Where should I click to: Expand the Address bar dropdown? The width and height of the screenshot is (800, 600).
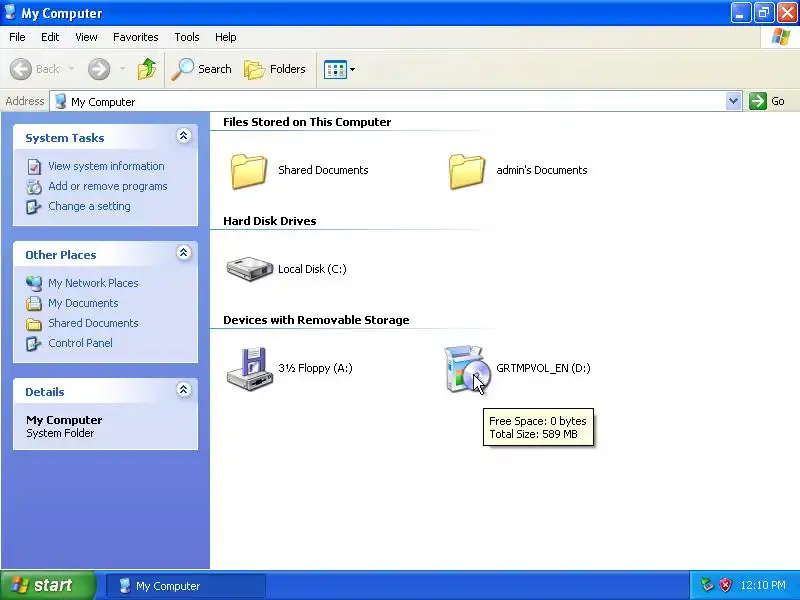pos(733,101)
